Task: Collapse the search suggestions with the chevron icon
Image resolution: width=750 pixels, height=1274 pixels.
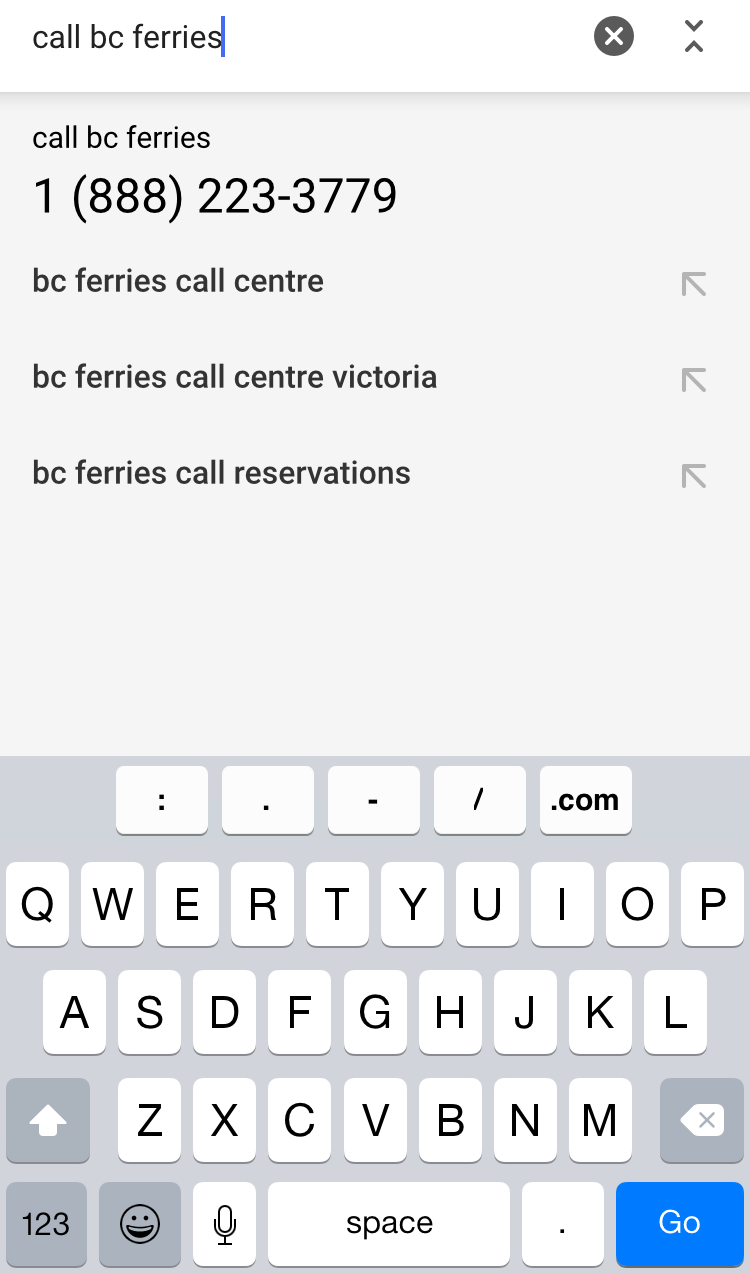Action: click(694, 37)
